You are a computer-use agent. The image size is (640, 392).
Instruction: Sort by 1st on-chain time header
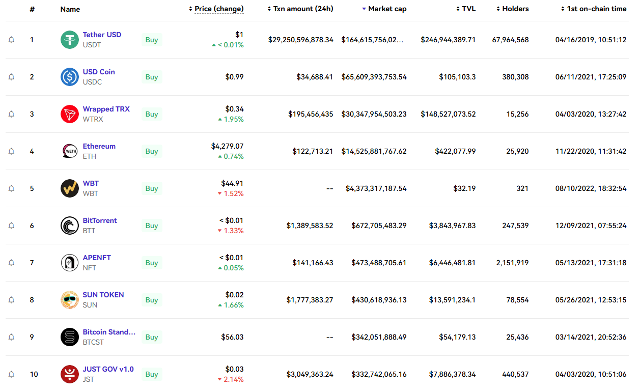[593, 9]
